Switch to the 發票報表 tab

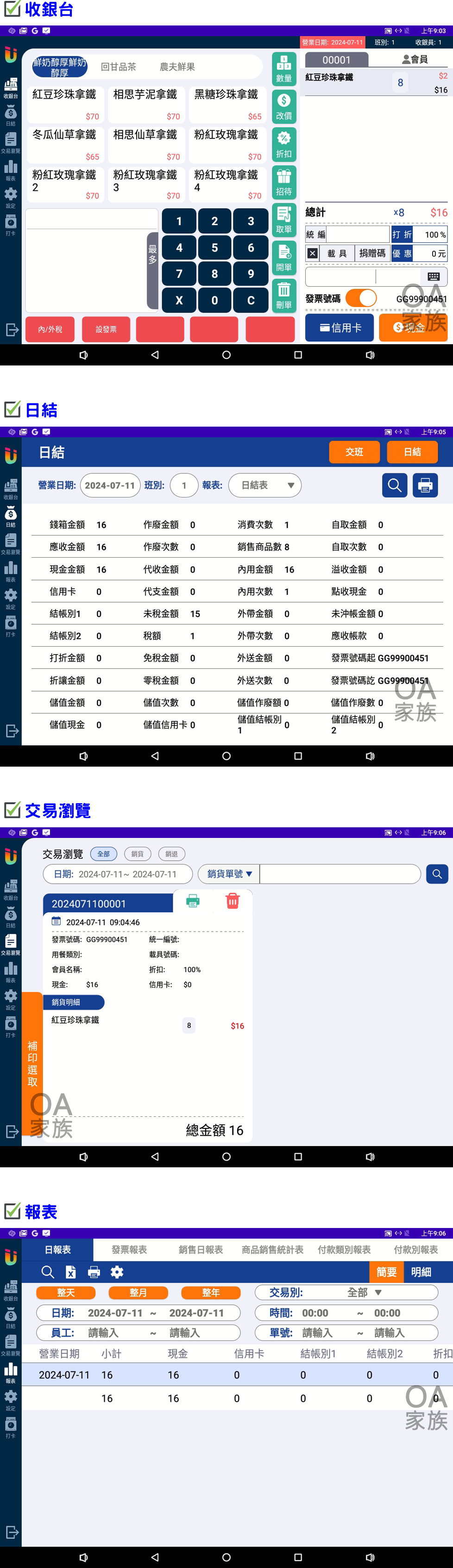point(129,1250)
